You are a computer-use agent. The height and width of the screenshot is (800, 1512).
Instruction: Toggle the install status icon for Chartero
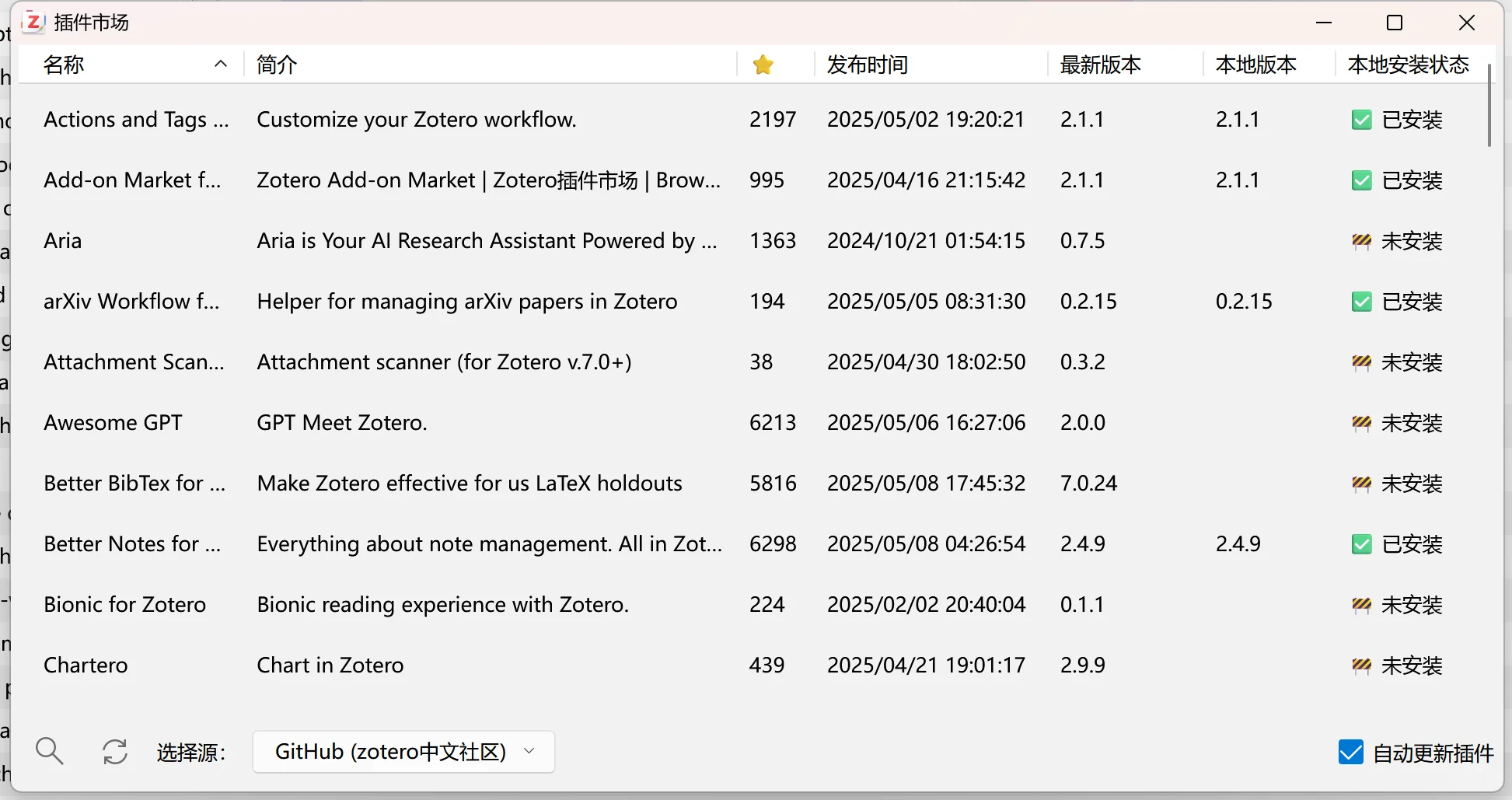tap(1361, 666)
